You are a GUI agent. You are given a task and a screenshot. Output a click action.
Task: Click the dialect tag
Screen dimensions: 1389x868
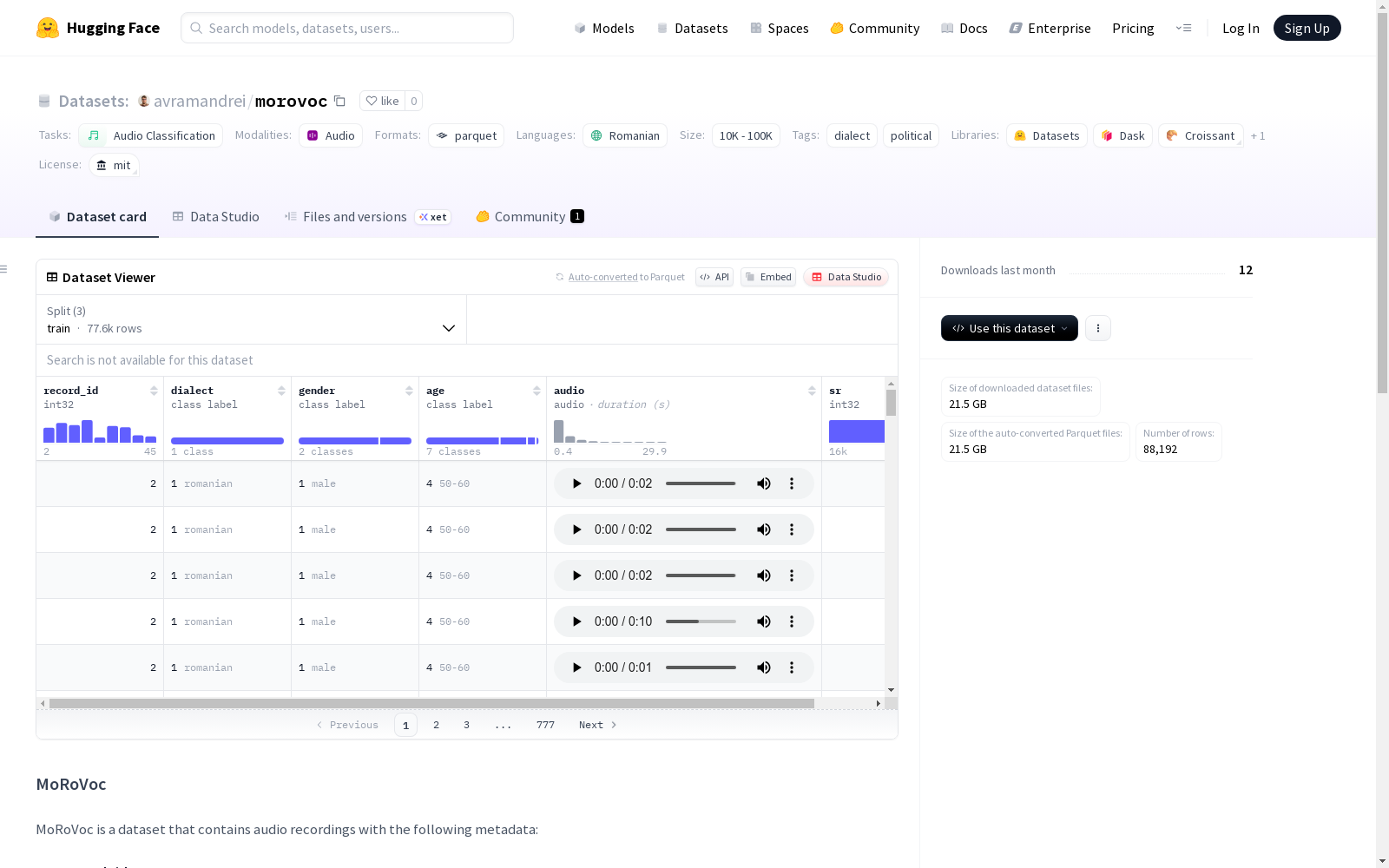point(852,135)
